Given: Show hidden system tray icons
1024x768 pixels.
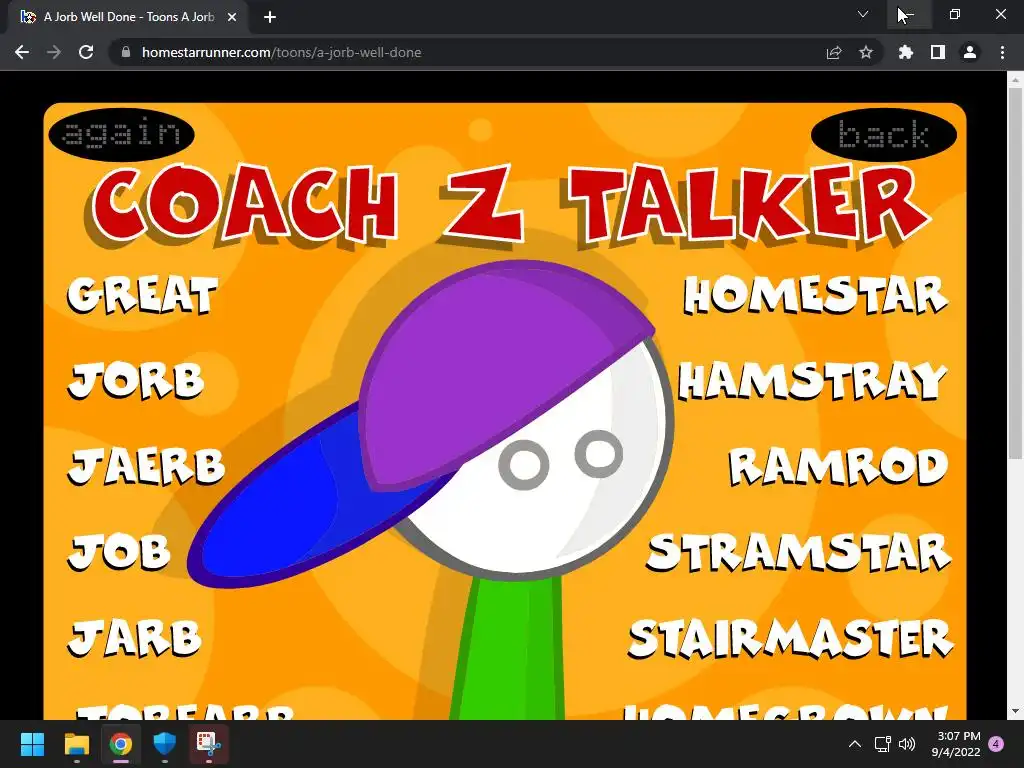Looking at the screenshot, I should click(x=854, y=744).
